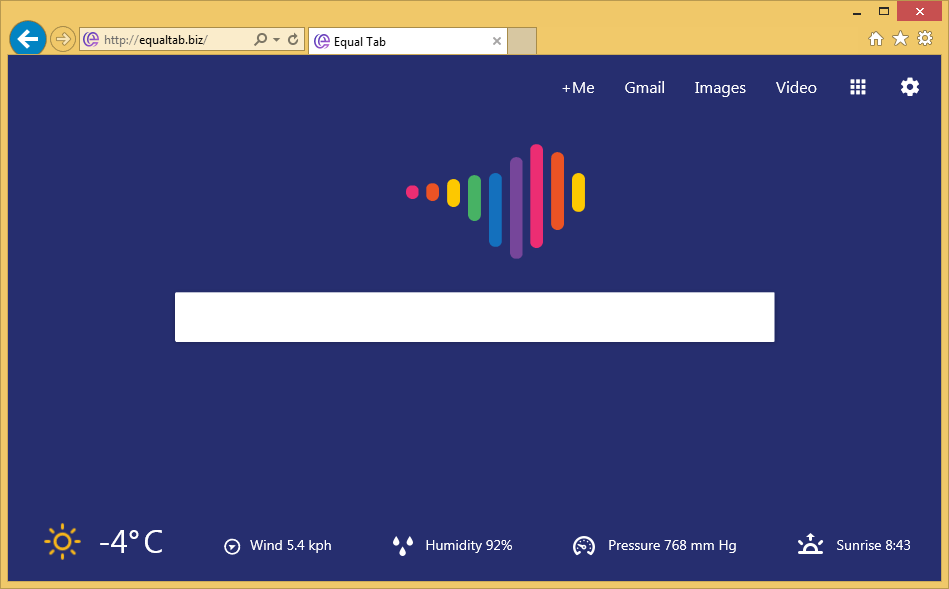This screenshot has width=949, height=589.
Task: Open a new blank tab
Action: click(x=522, y=42)
